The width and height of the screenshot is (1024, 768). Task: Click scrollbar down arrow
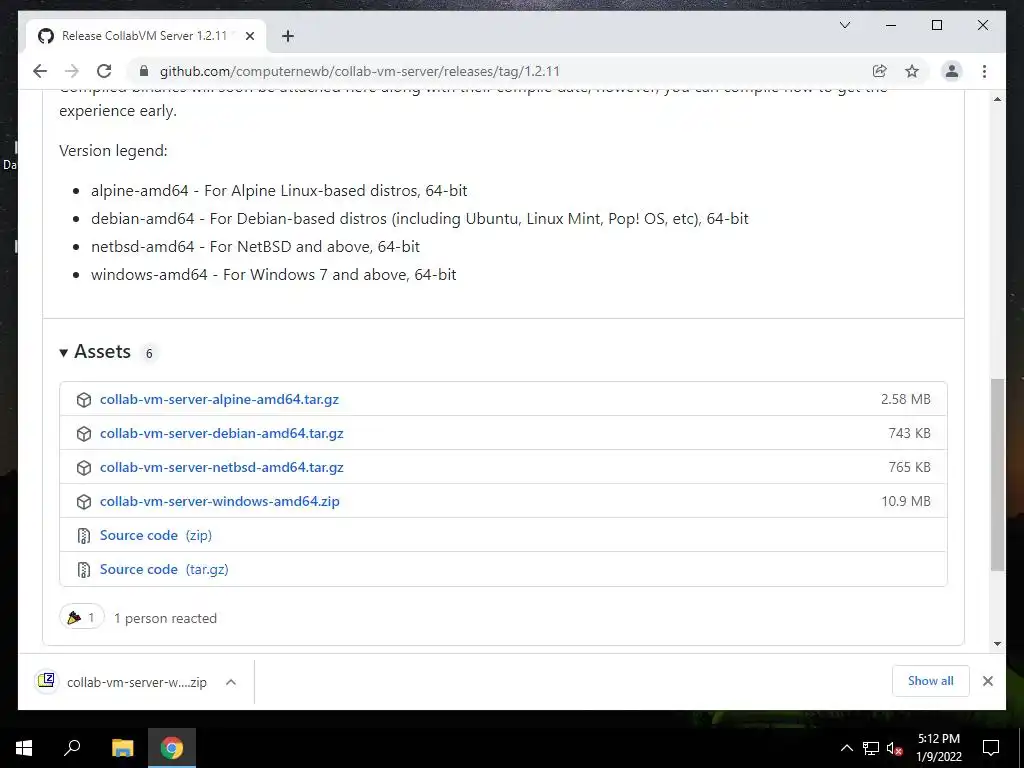click(x=997, y=643)
